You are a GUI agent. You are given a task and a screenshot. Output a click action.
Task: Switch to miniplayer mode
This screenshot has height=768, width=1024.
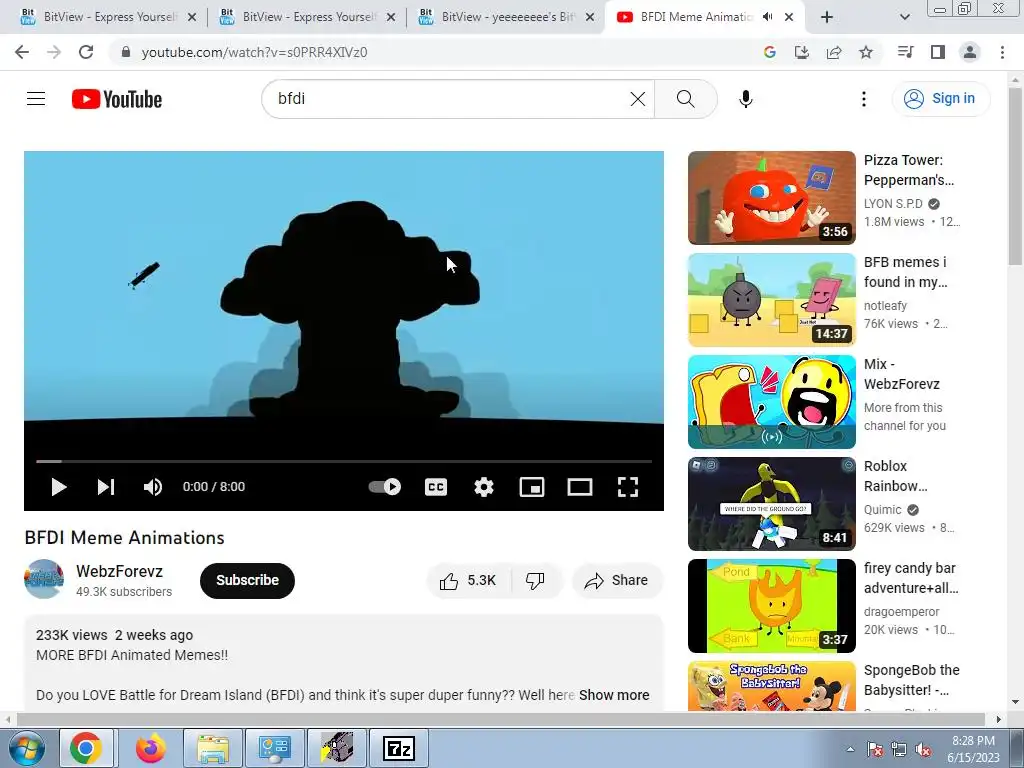pyautogui.click(x=532, y=487)
